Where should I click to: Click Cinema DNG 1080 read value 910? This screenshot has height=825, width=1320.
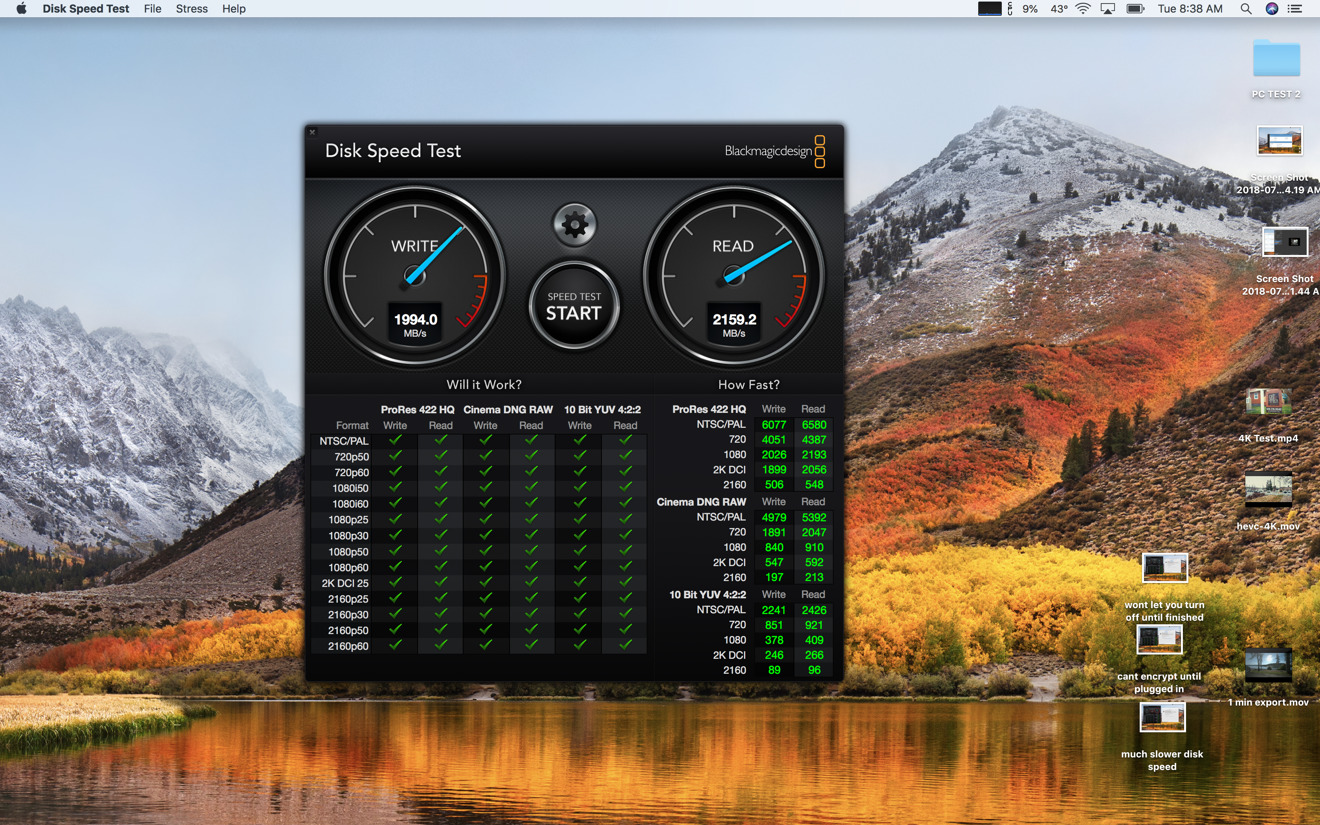(x=814, y=548)
